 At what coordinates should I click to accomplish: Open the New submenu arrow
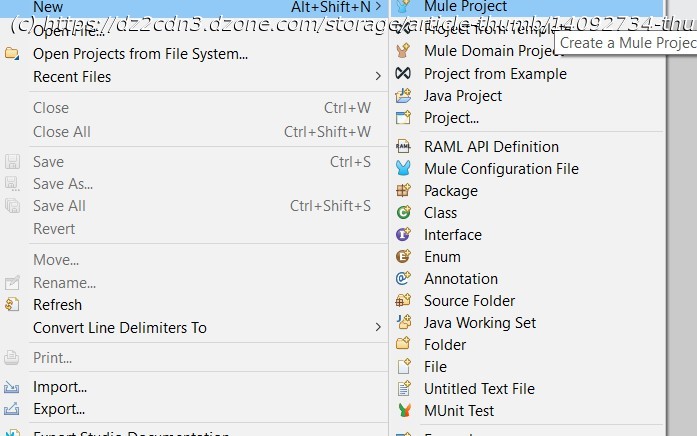(378, 6)
